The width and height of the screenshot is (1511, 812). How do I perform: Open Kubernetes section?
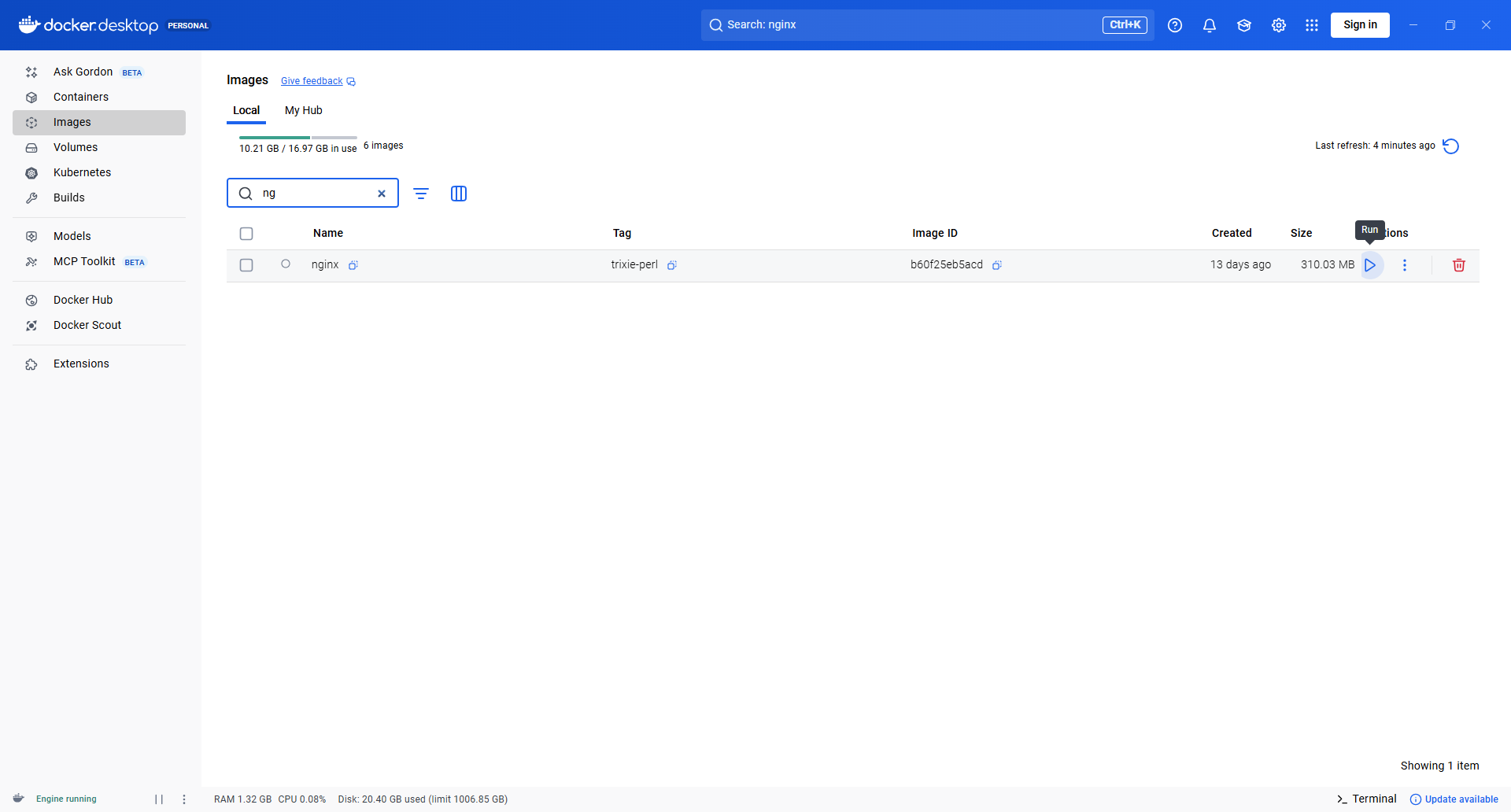coord(99,172)
